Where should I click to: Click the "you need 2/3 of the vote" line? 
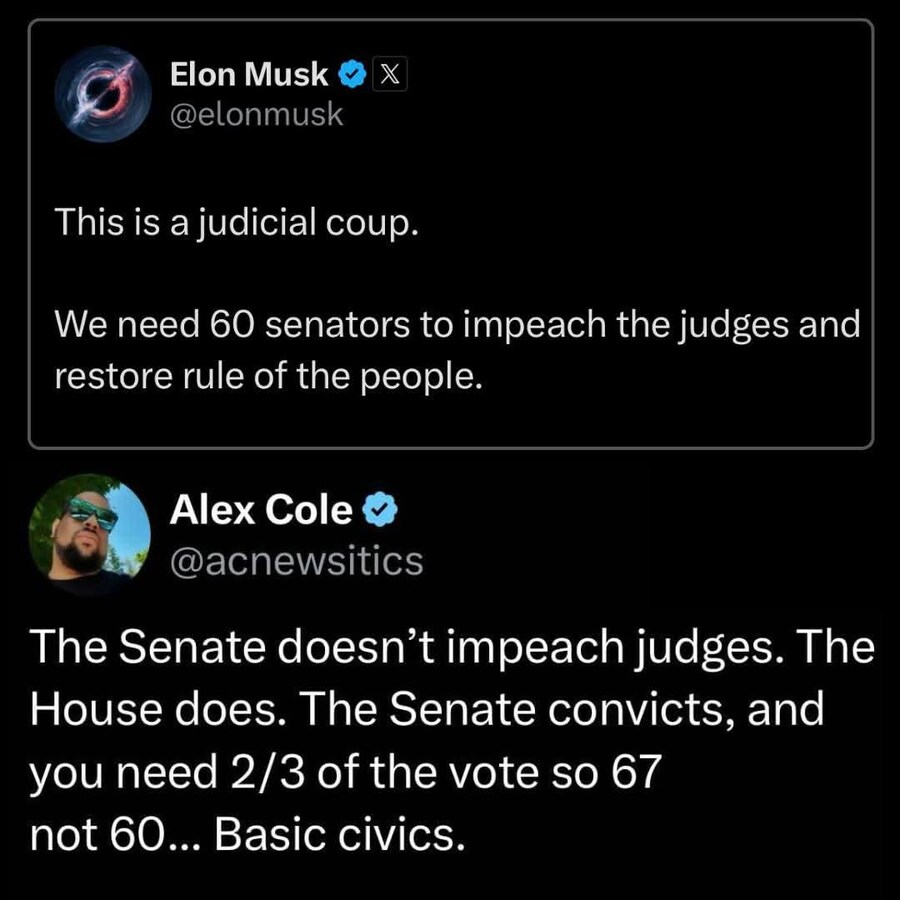347,773
